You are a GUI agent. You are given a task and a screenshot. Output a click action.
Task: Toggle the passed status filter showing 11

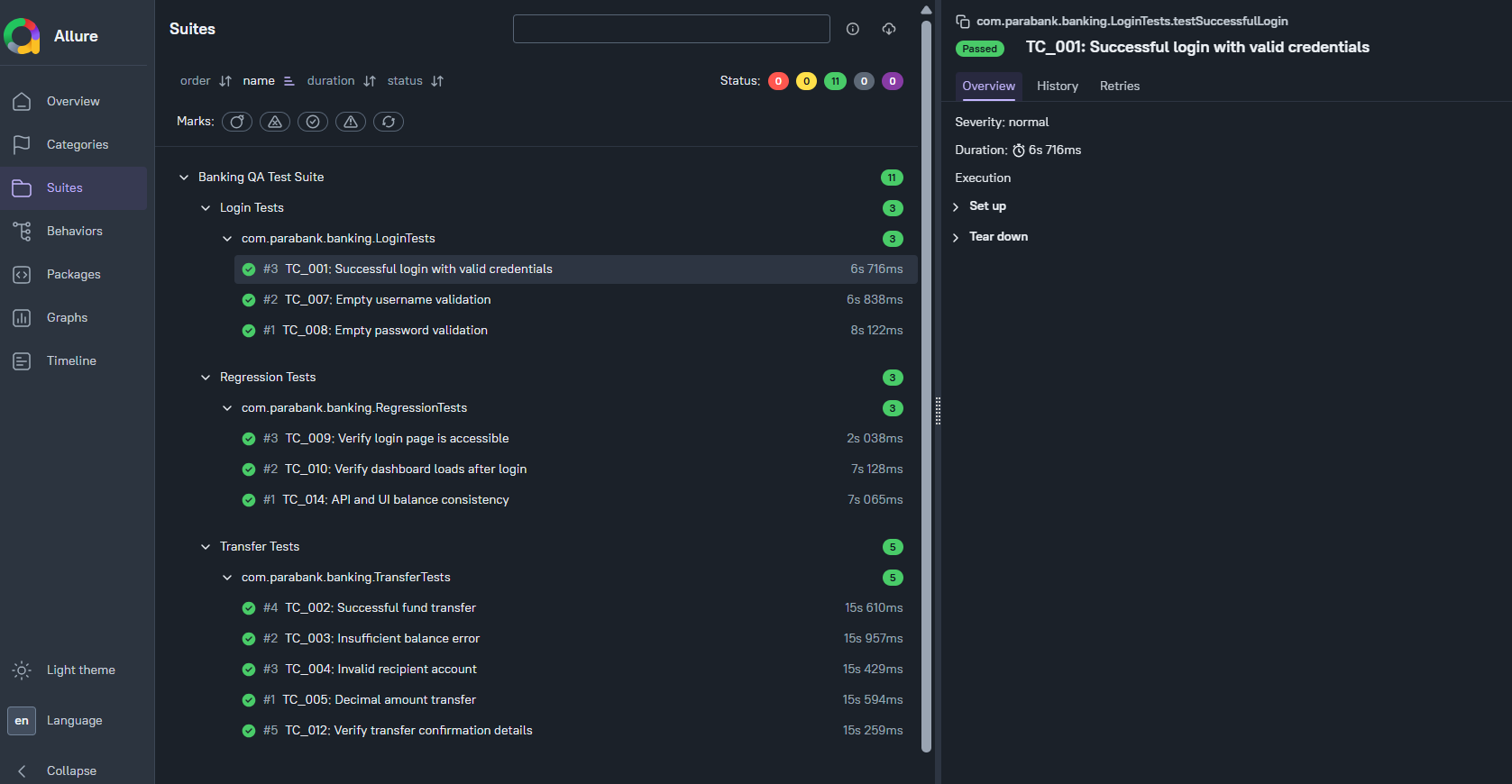(x=835, y=81)
